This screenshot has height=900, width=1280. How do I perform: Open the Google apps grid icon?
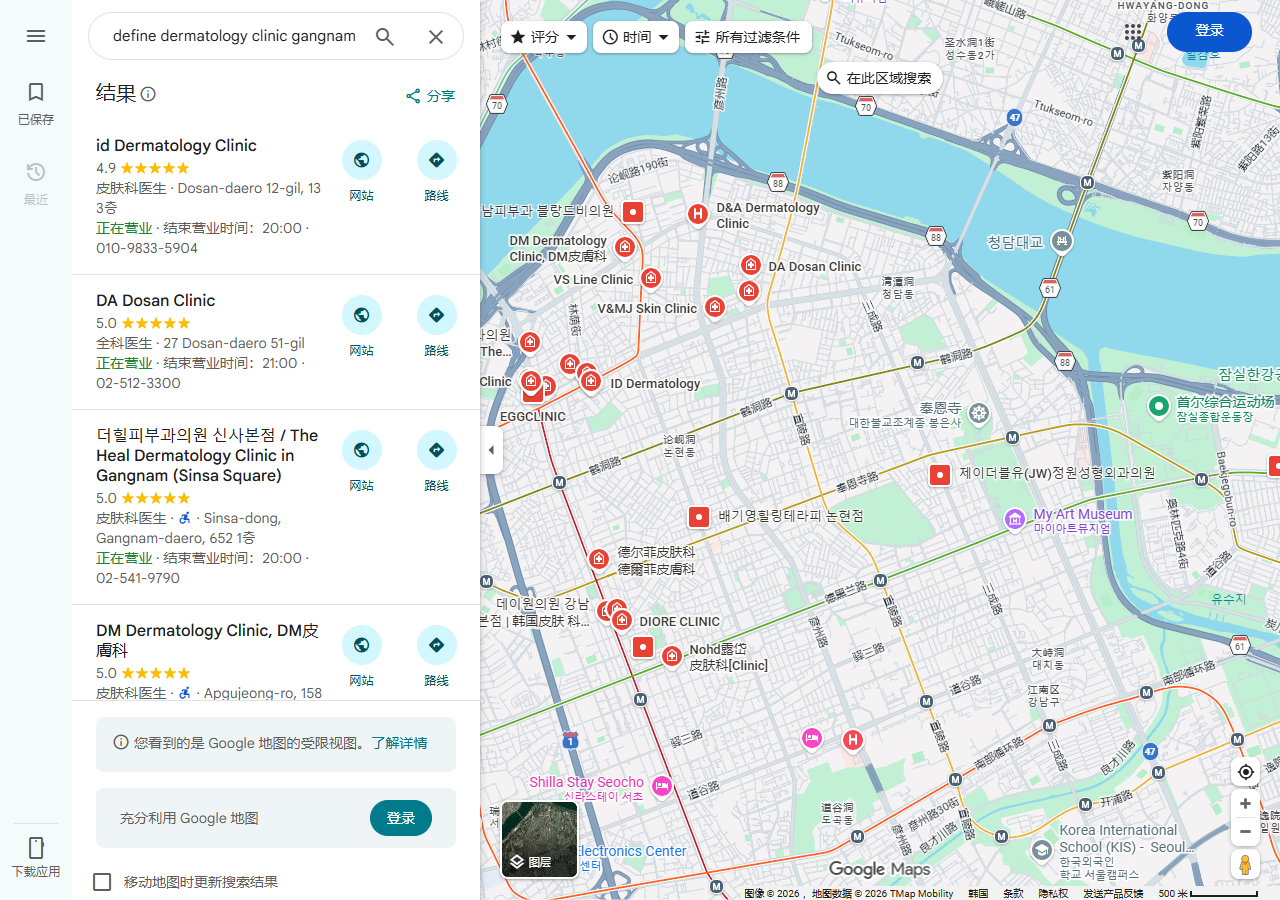point(1133,33)
